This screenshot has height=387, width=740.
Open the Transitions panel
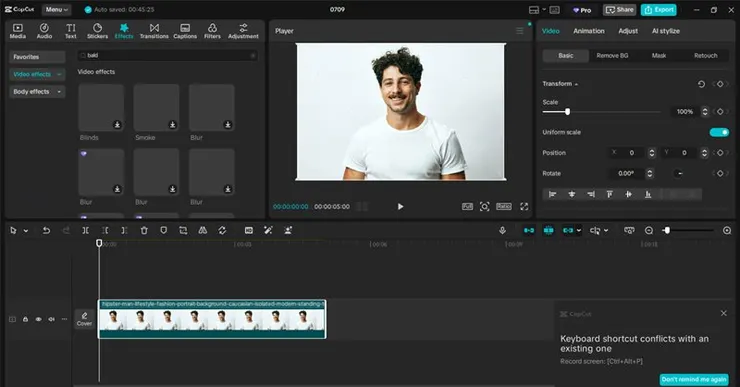tap(154, 31)
